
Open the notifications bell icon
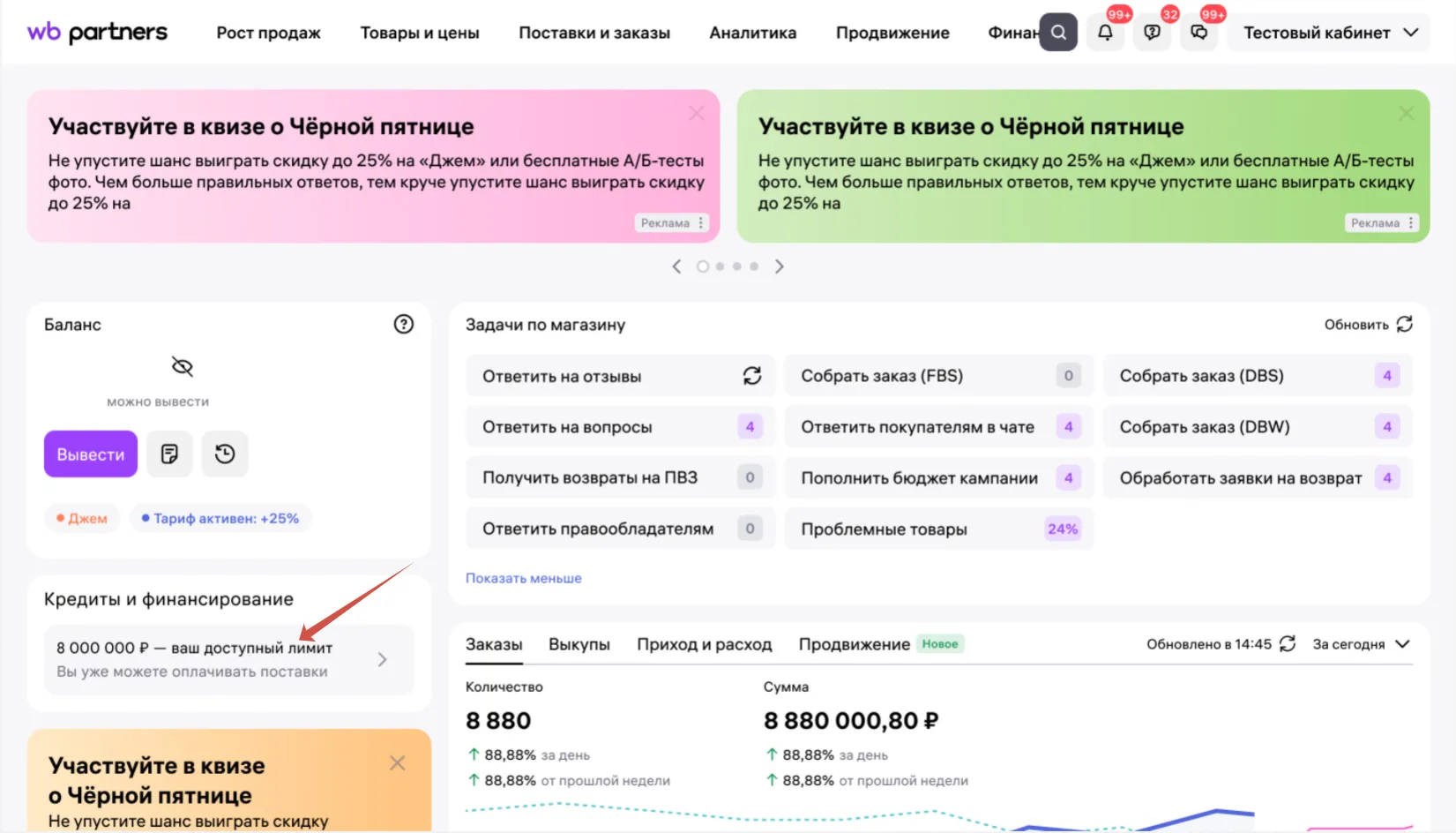coord(1105,33)
